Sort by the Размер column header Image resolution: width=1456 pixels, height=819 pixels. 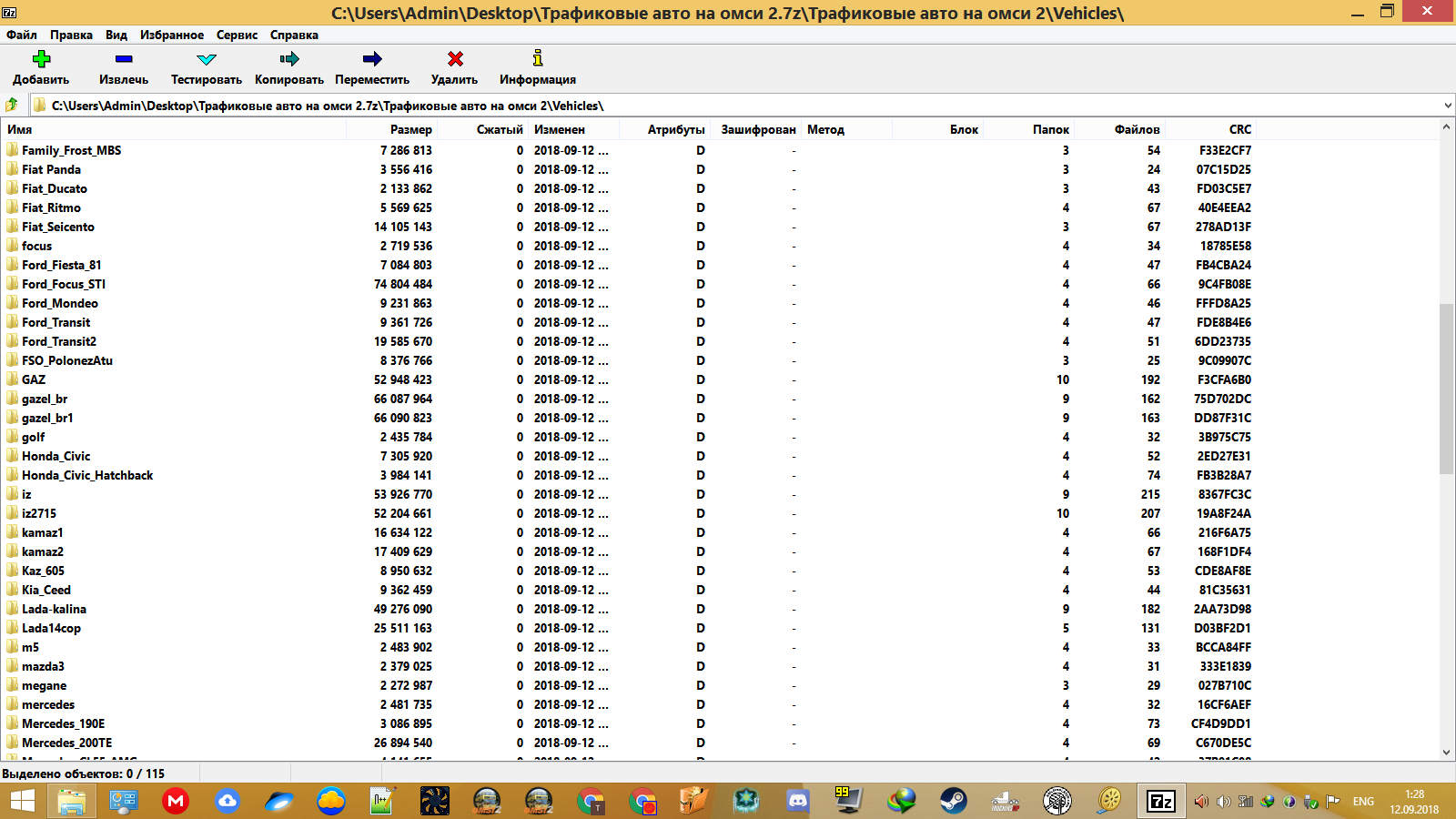[x=391, y=129]
